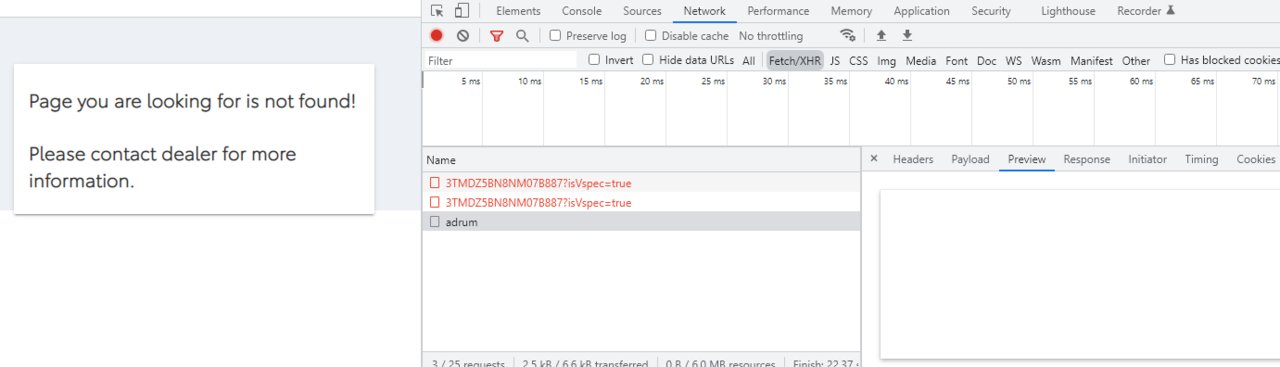Open the Memory tab
This screenshot has height=367, width=1280.
click(851, 11)
